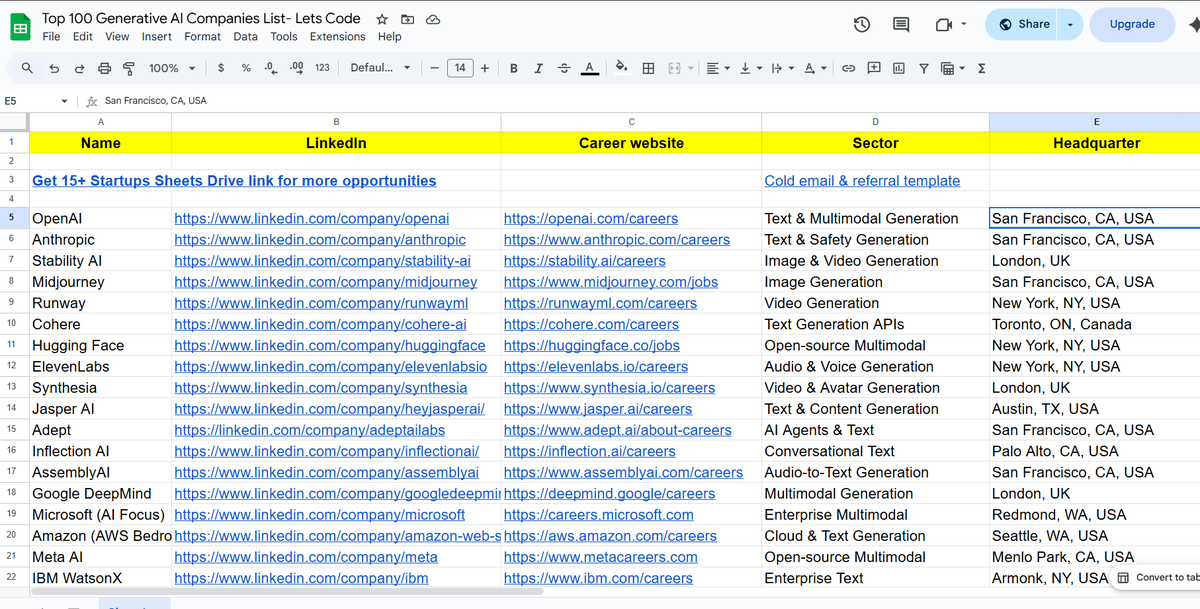Screen dimensions: 1200x609
Task: Open the Google Sheets home icon
Action: [x=20, y=27]
